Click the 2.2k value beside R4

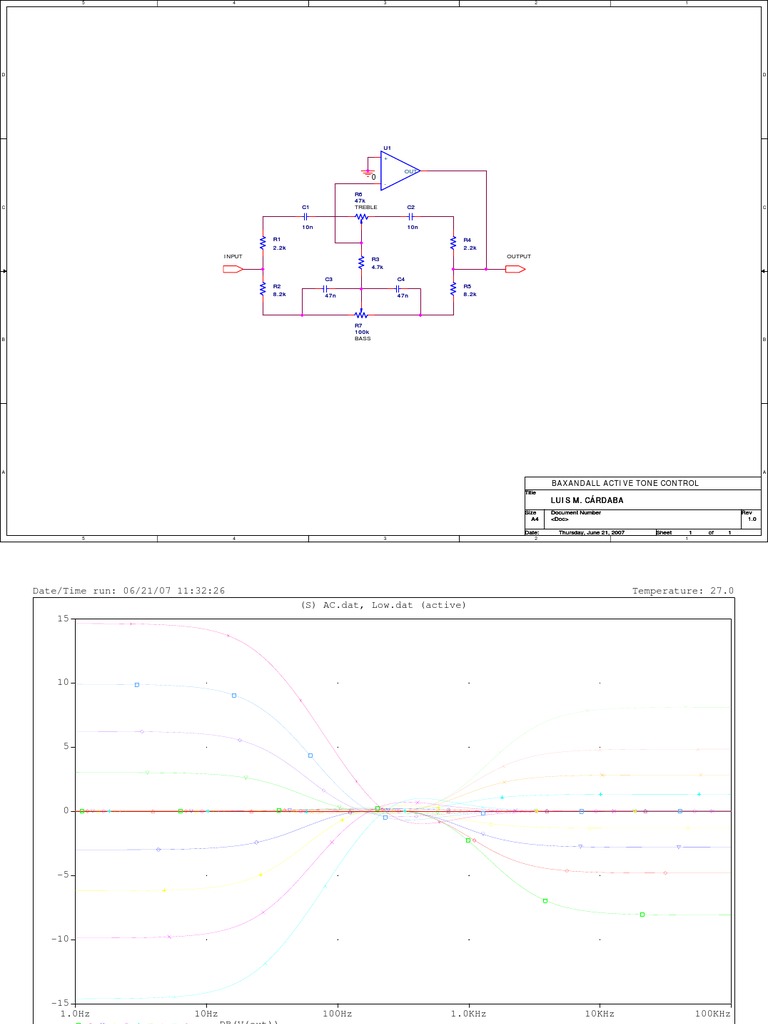470,248
